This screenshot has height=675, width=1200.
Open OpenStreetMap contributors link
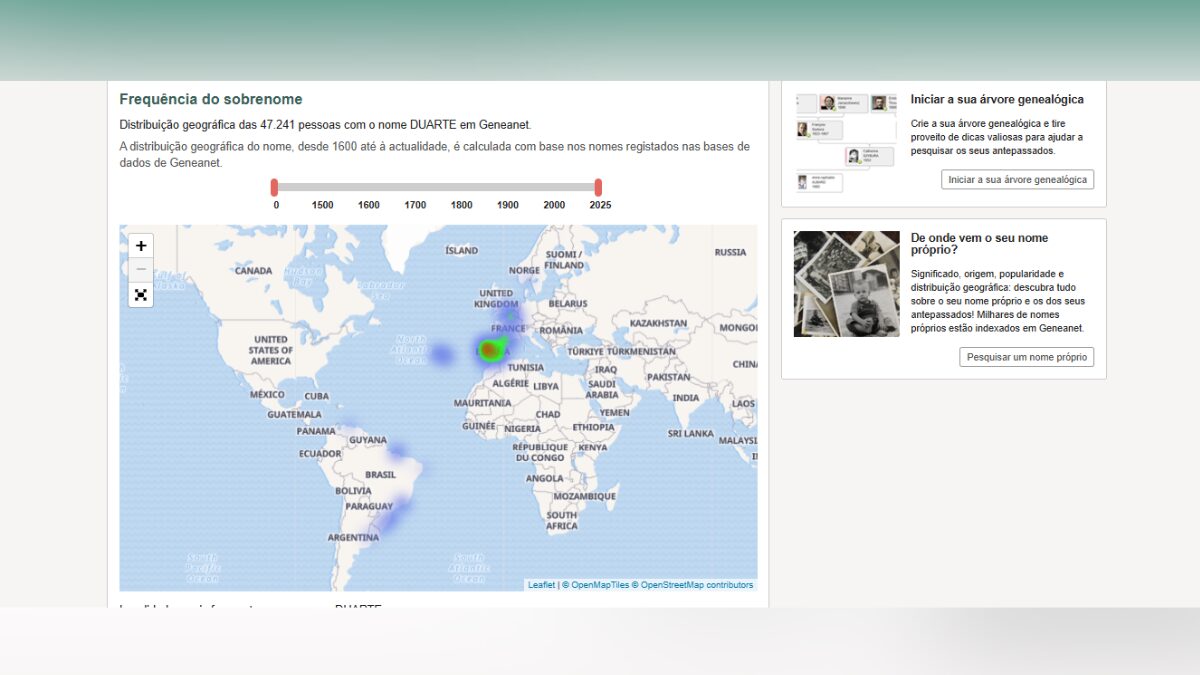[697, 585]
